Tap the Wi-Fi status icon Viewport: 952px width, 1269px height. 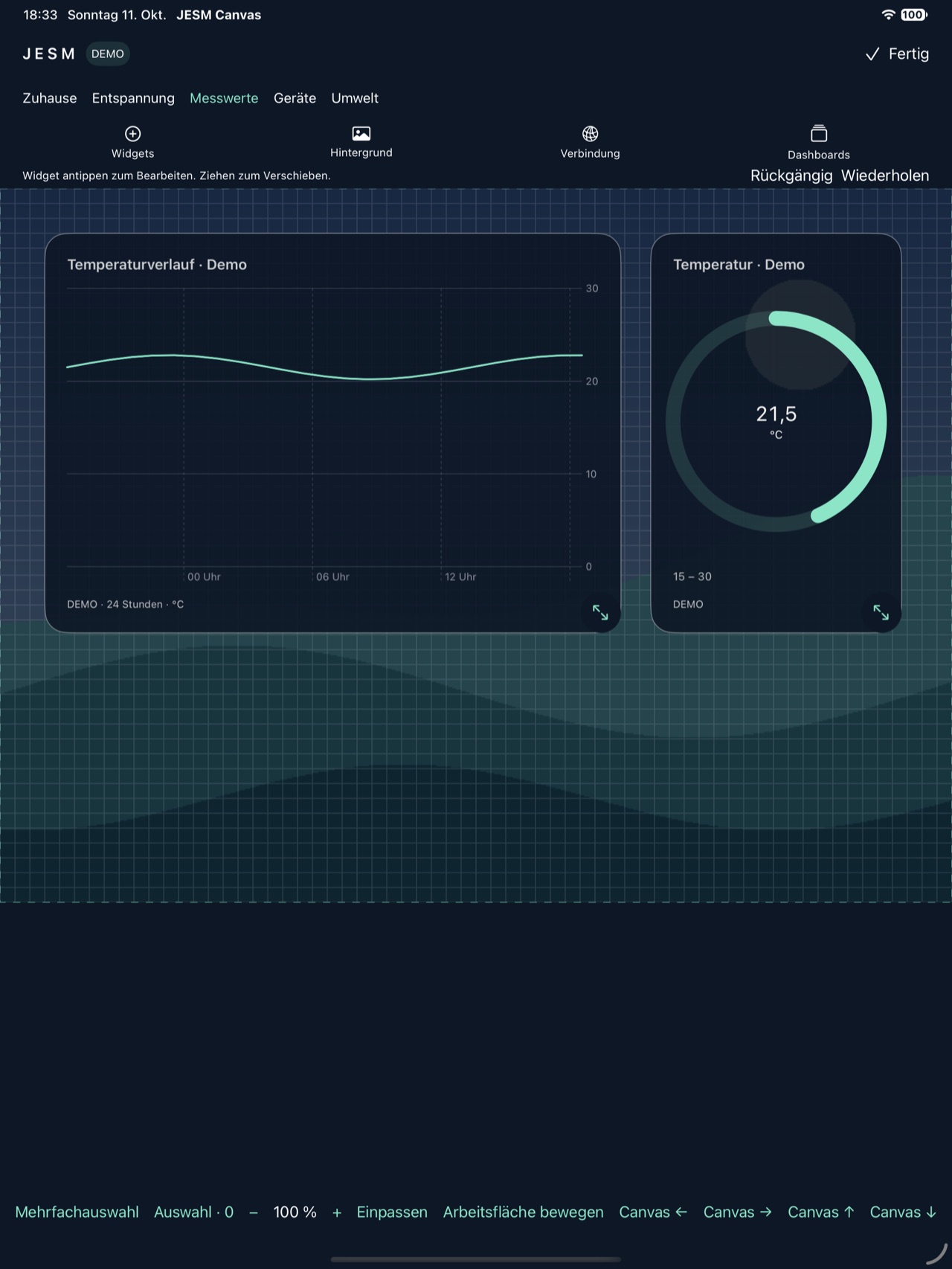coord(888,15)
